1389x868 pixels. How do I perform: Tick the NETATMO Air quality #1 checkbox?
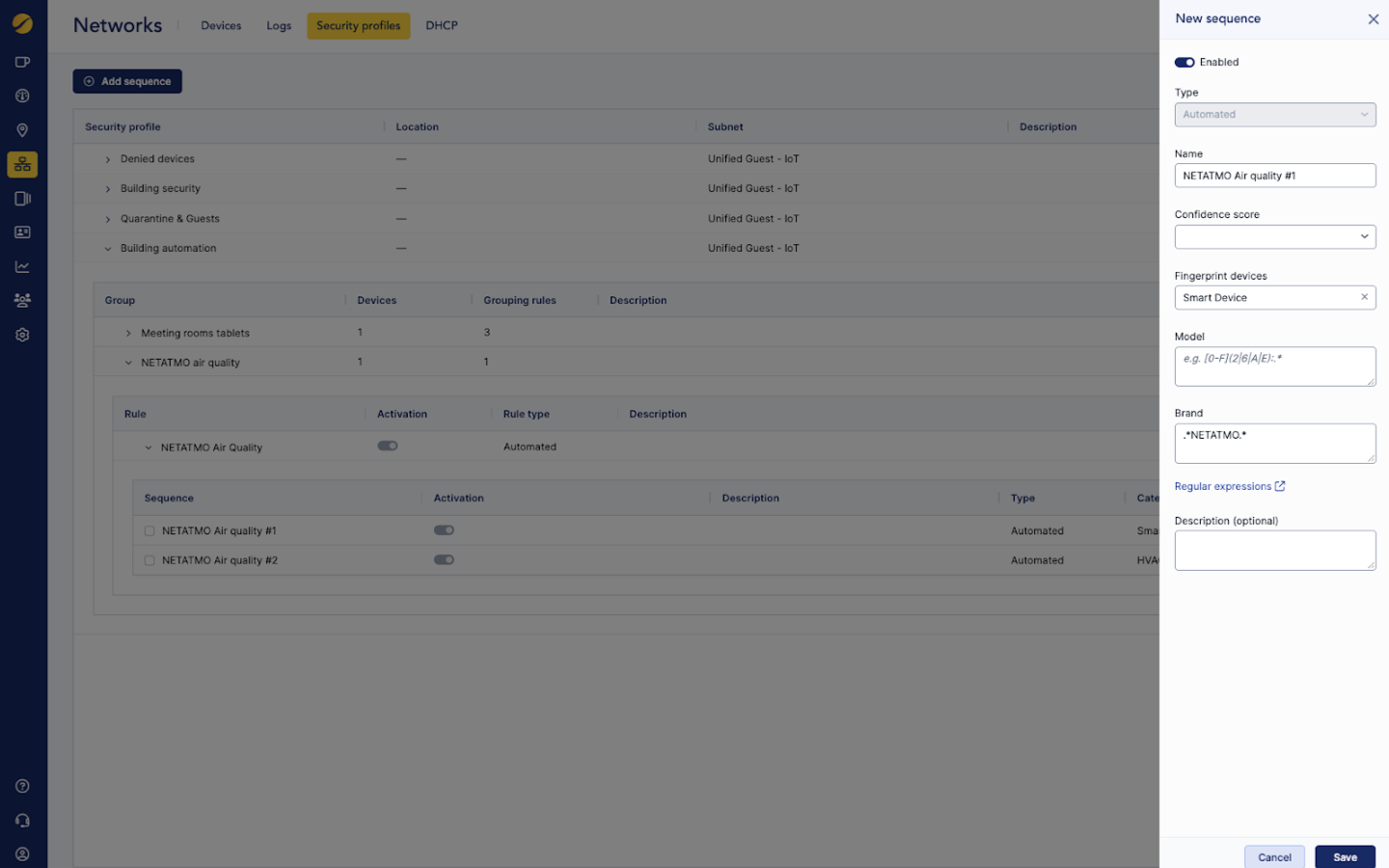(x=150, y=531)
